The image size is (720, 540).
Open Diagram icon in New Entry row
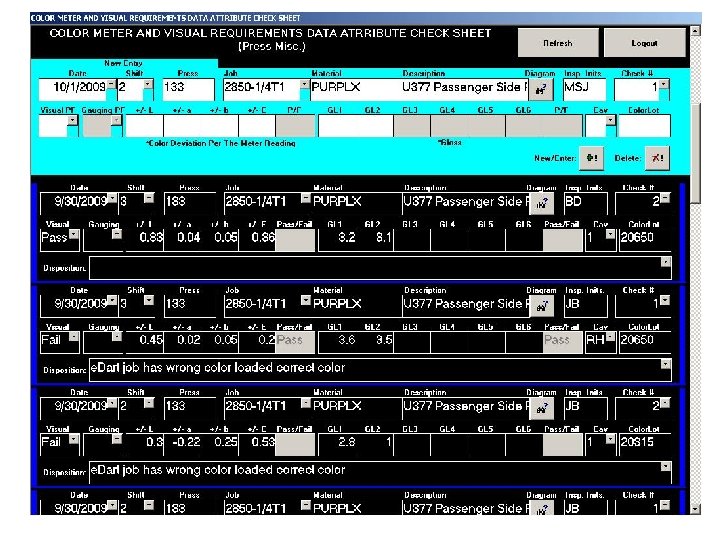[540, 89]
